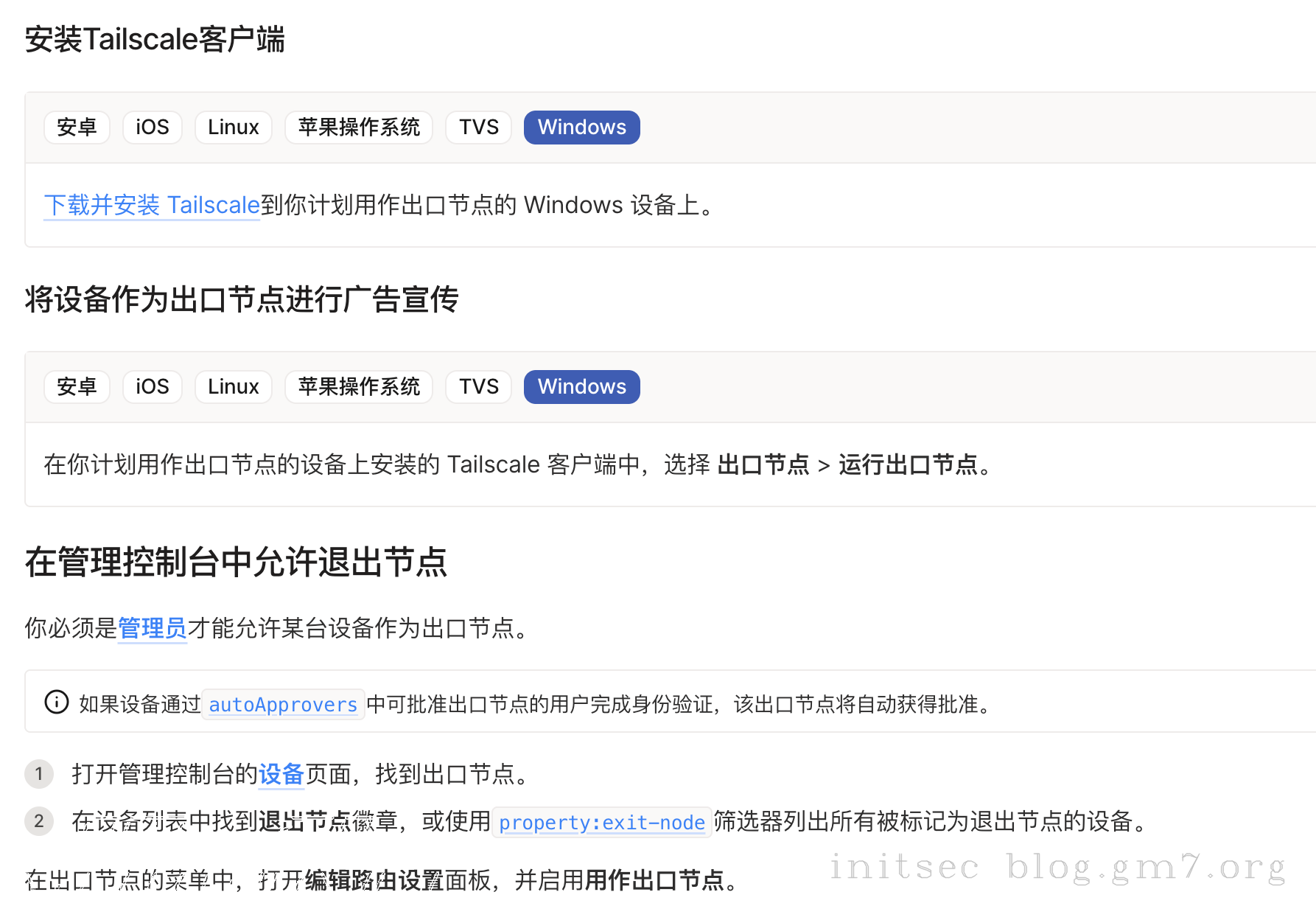The height and width of the screenshot is (920, 1316).
Task: Click the heading 在管理控制台中允许退出节点
Action: click(236, 562)
